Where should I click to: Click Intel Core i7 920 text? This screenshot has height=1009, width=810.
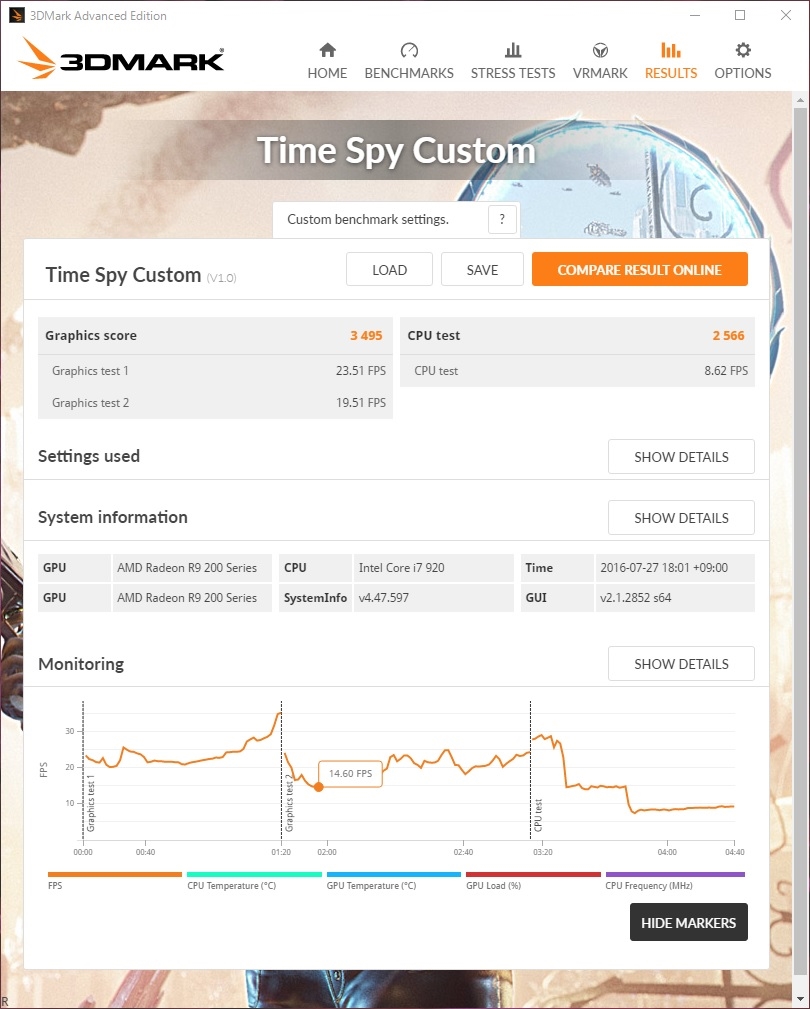point(401,568)
